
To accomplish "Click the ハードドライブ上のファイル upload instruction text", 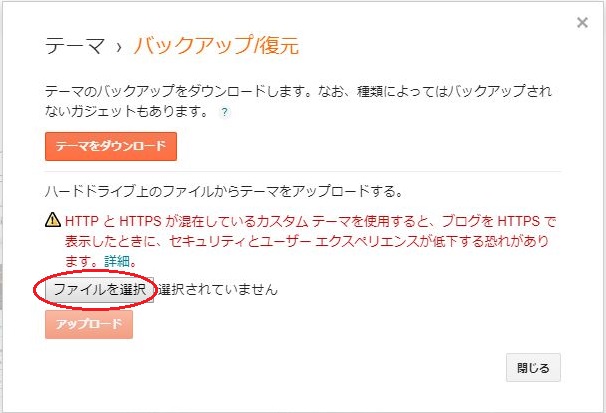I will 224,191.
